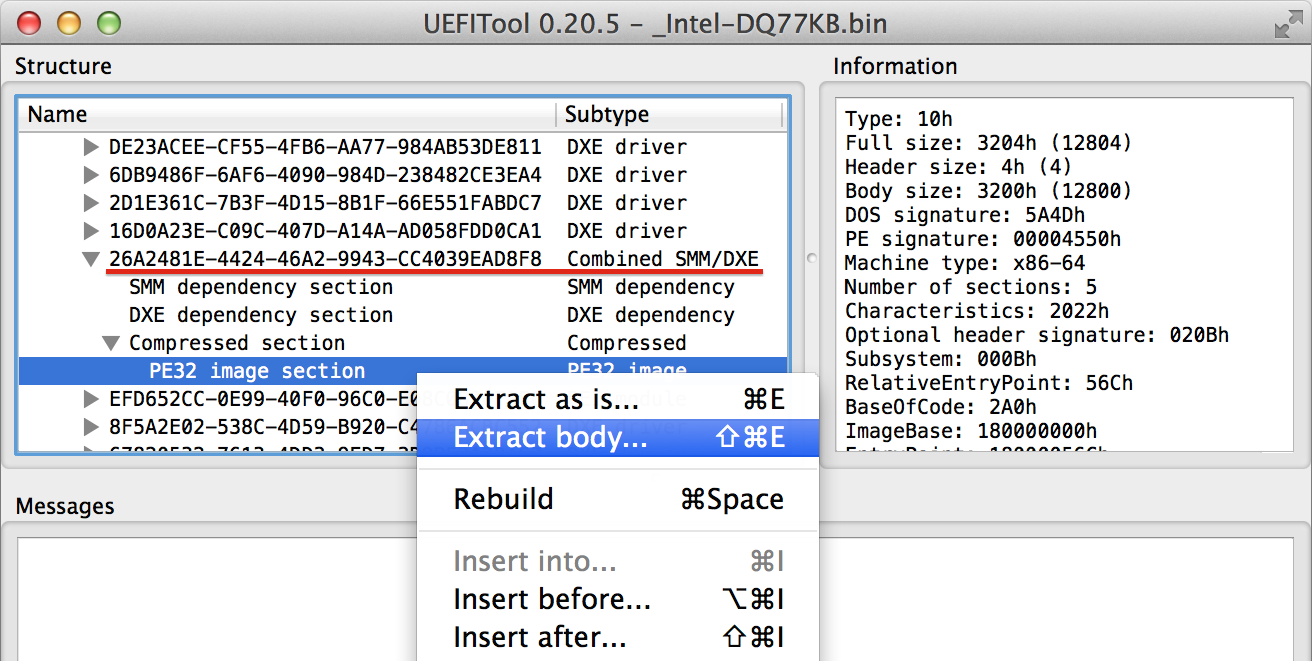
Task: Click the SMM dependency subtype cell
Action: click(650, 287)
